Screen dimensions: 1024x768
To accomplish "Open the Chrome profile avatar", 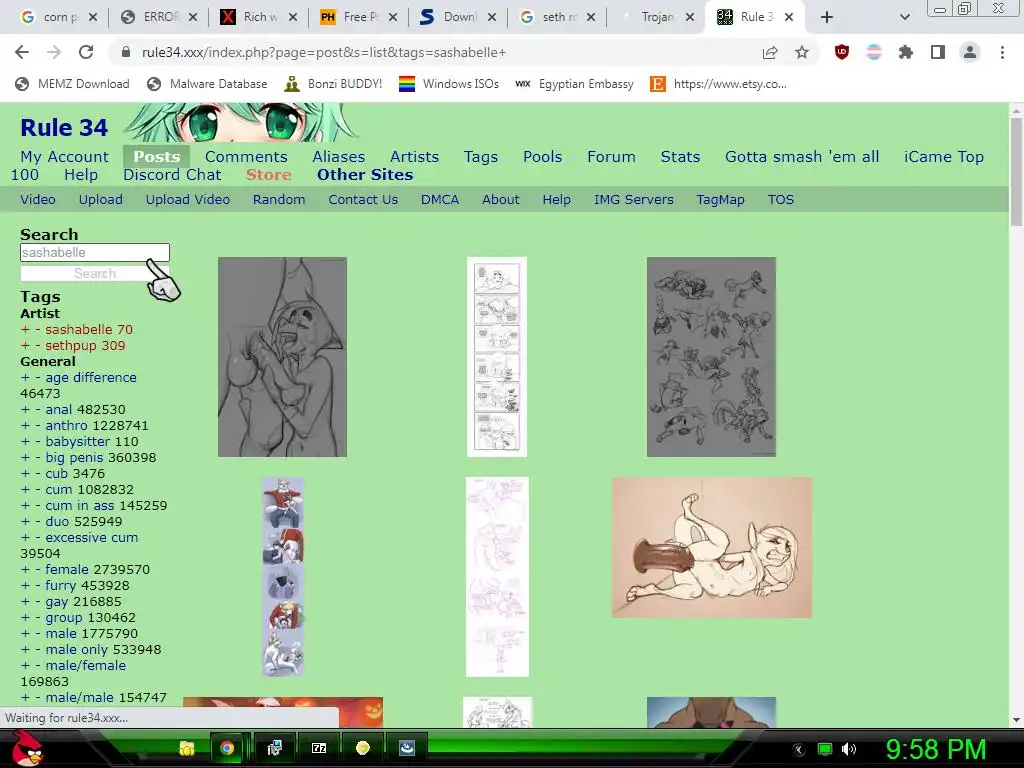I will [x=970, y=52].
